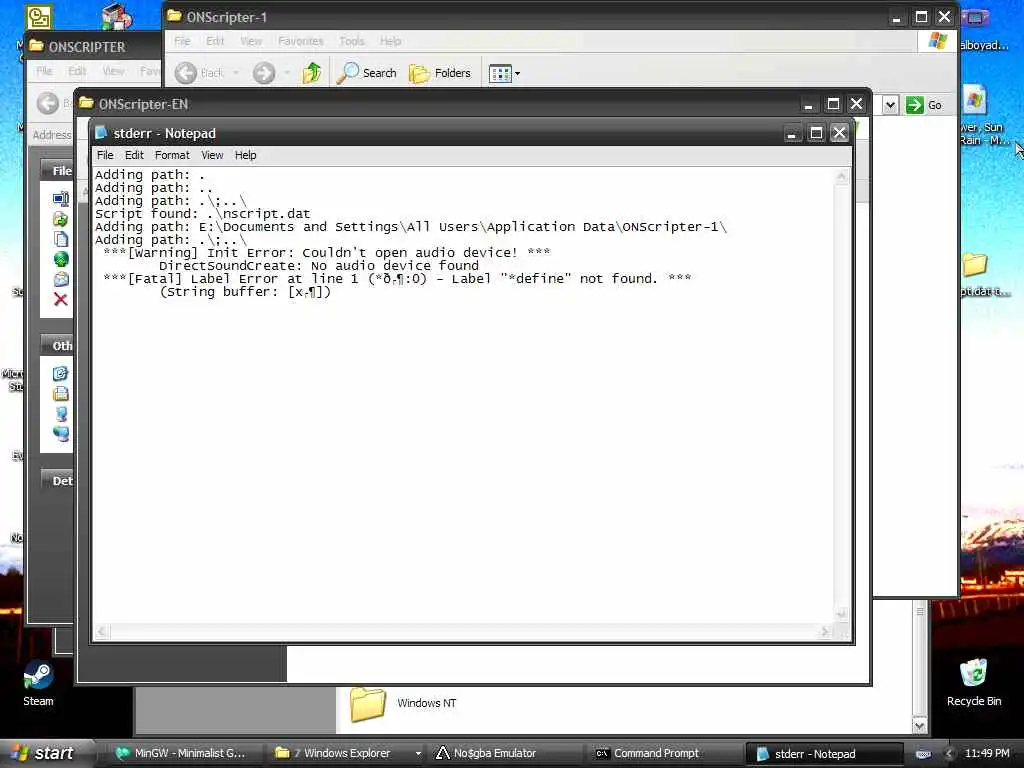Click Back button in ONScripter-1 toolbar
1024x768 pixels.
point(199,72)
